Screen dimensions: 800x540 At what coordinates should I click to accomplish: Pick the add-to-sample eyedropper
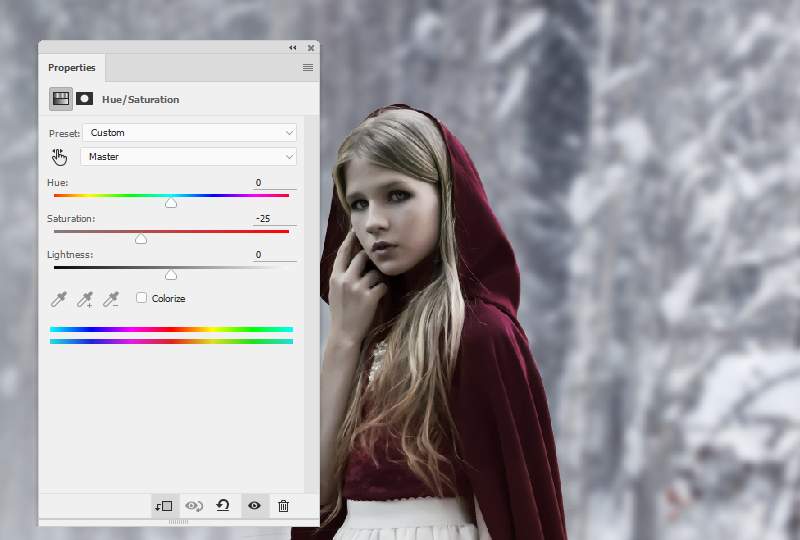[x=86, y=299]
